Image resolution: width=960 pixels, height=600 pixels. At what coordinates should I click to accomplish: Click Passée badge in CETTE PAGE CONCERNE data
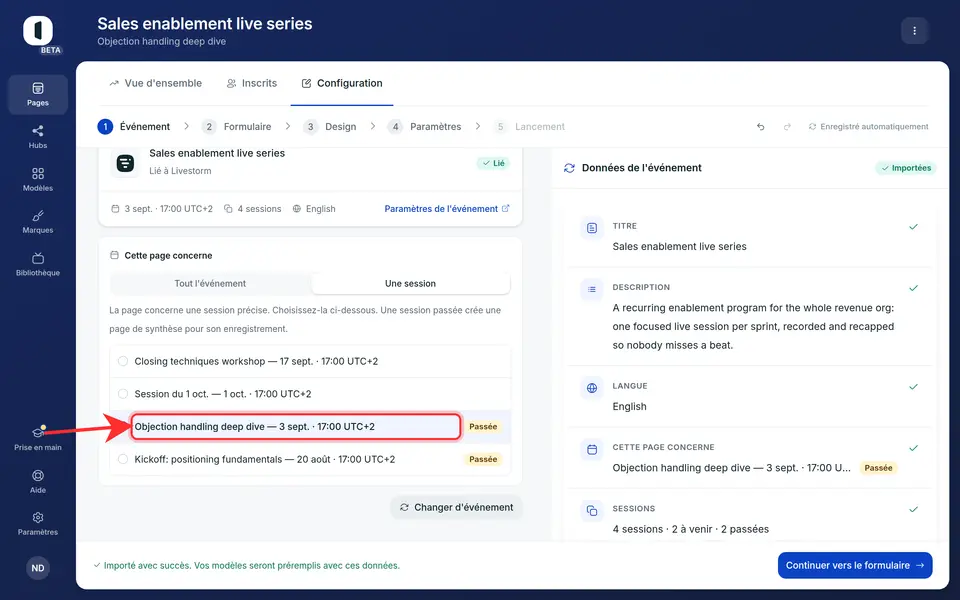pyautogui.click(x=879, y=468)
